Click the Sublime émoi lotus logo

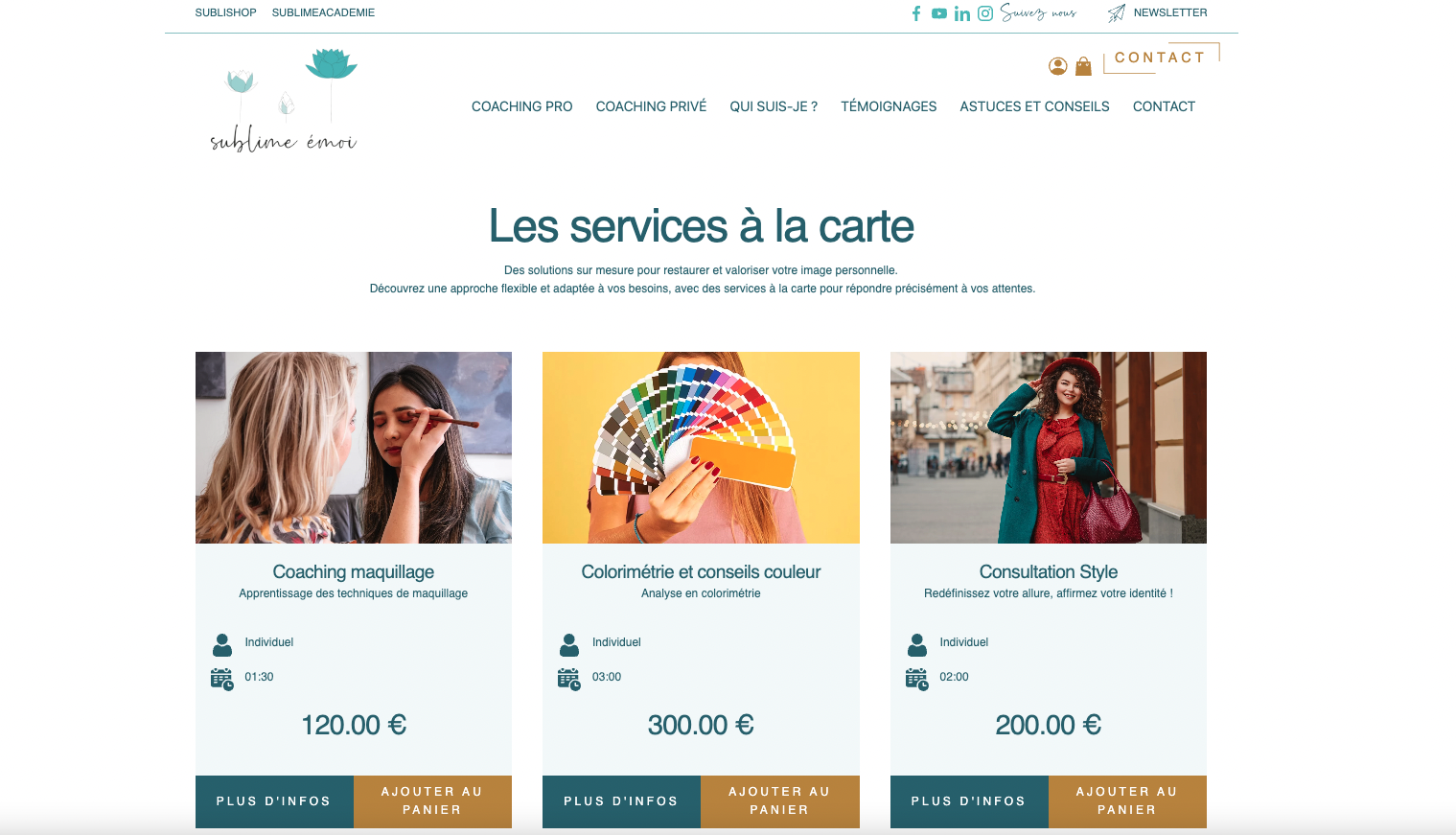(284, 101)
